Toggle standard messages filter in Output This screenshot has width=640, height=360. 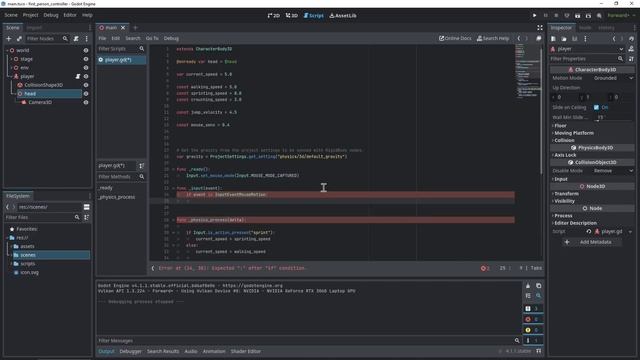533,309
